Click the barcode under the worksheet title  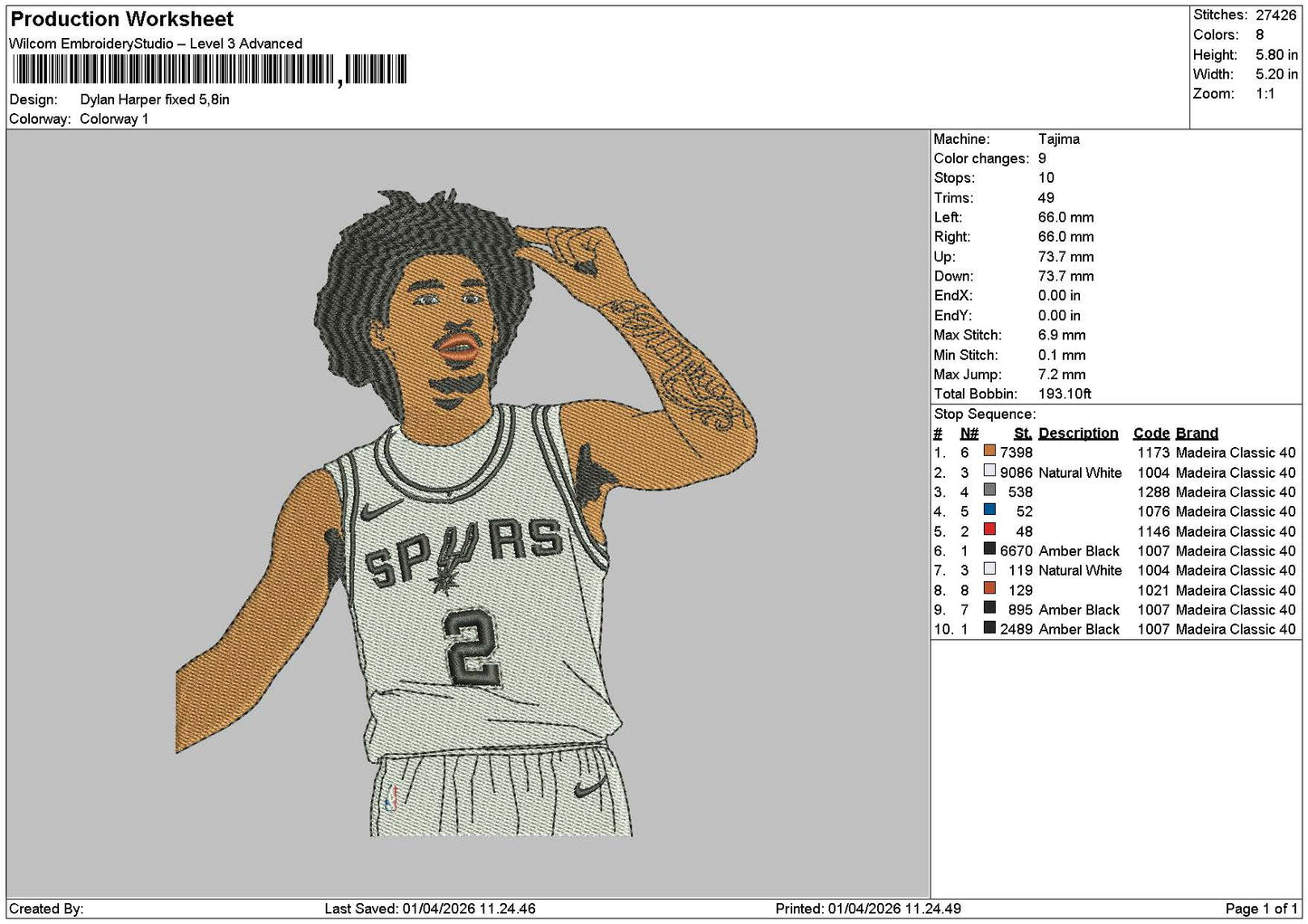coord(209,71)
